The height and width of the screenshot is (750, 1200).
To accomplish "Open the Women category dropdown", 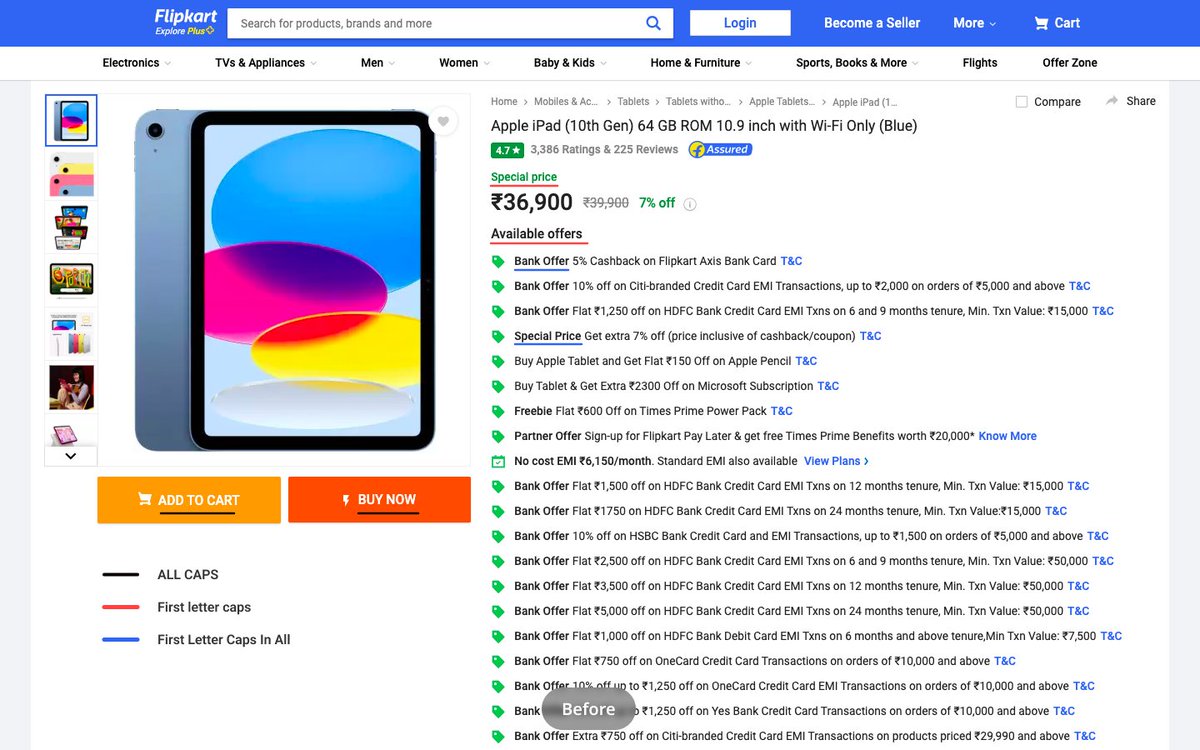I will click(x=464, y=63).
